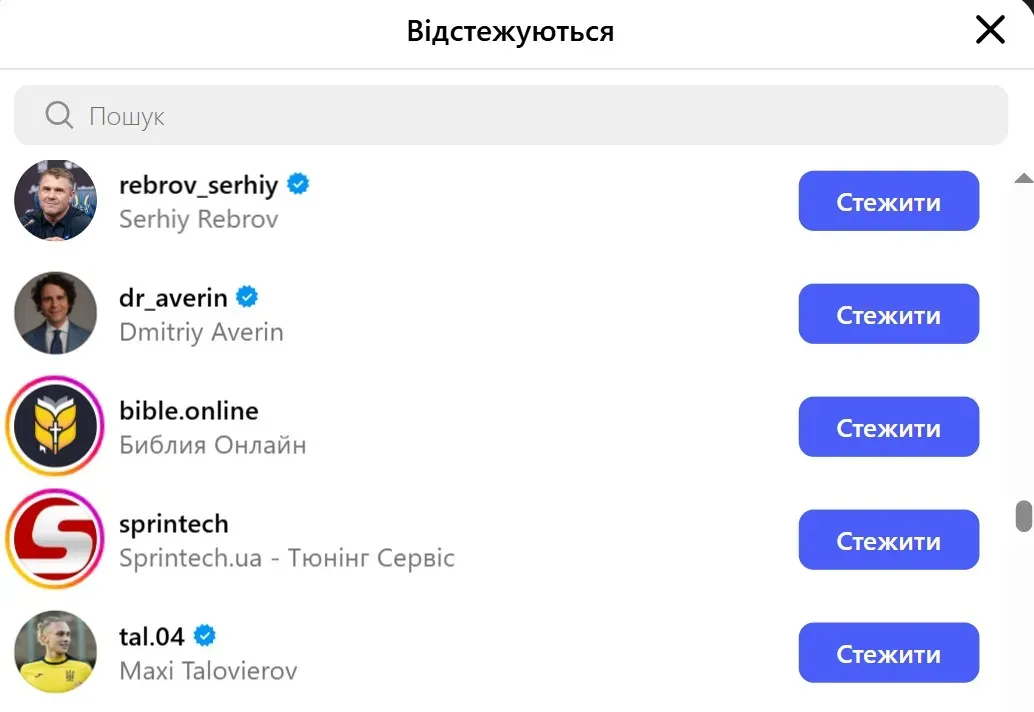This screenshot has height=712, width=1034.
Task: Follow sprintech with Стежити button
Action: click(888, 541)
